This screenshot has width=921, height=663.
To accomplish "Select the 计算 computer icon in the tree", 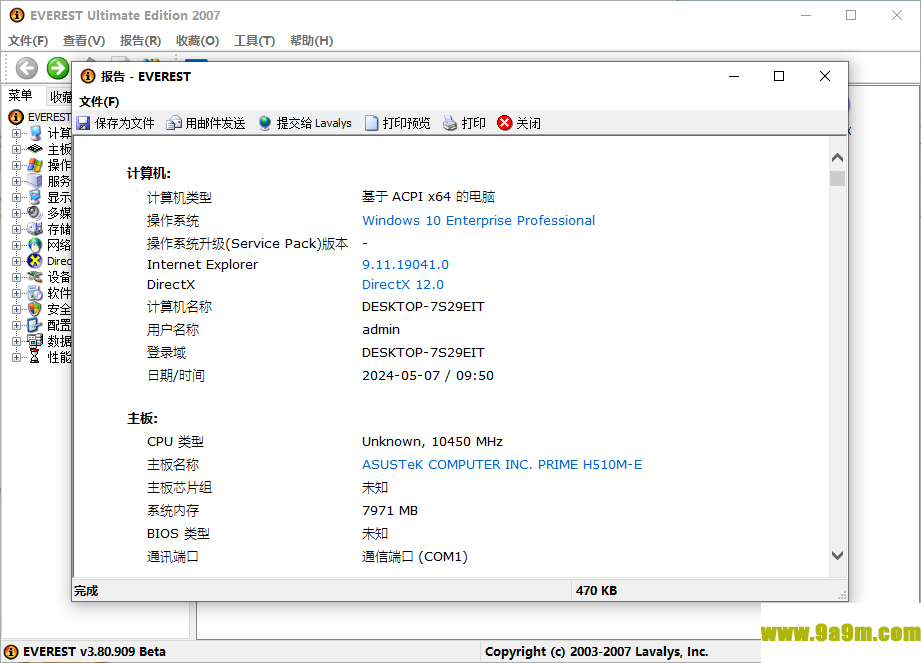I will 35,133.
